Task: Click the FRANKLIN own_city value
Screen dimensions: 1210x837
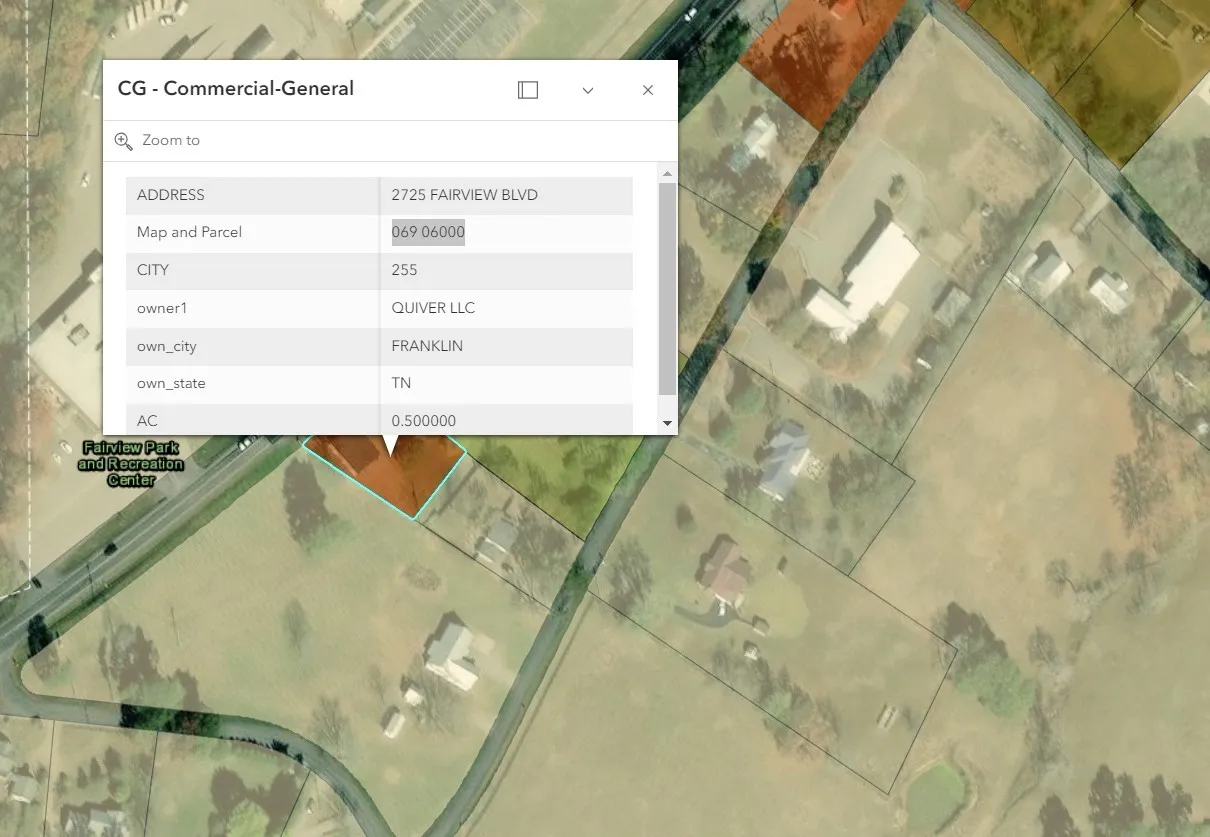Action: pyautogui.click(x=427, y=346)
